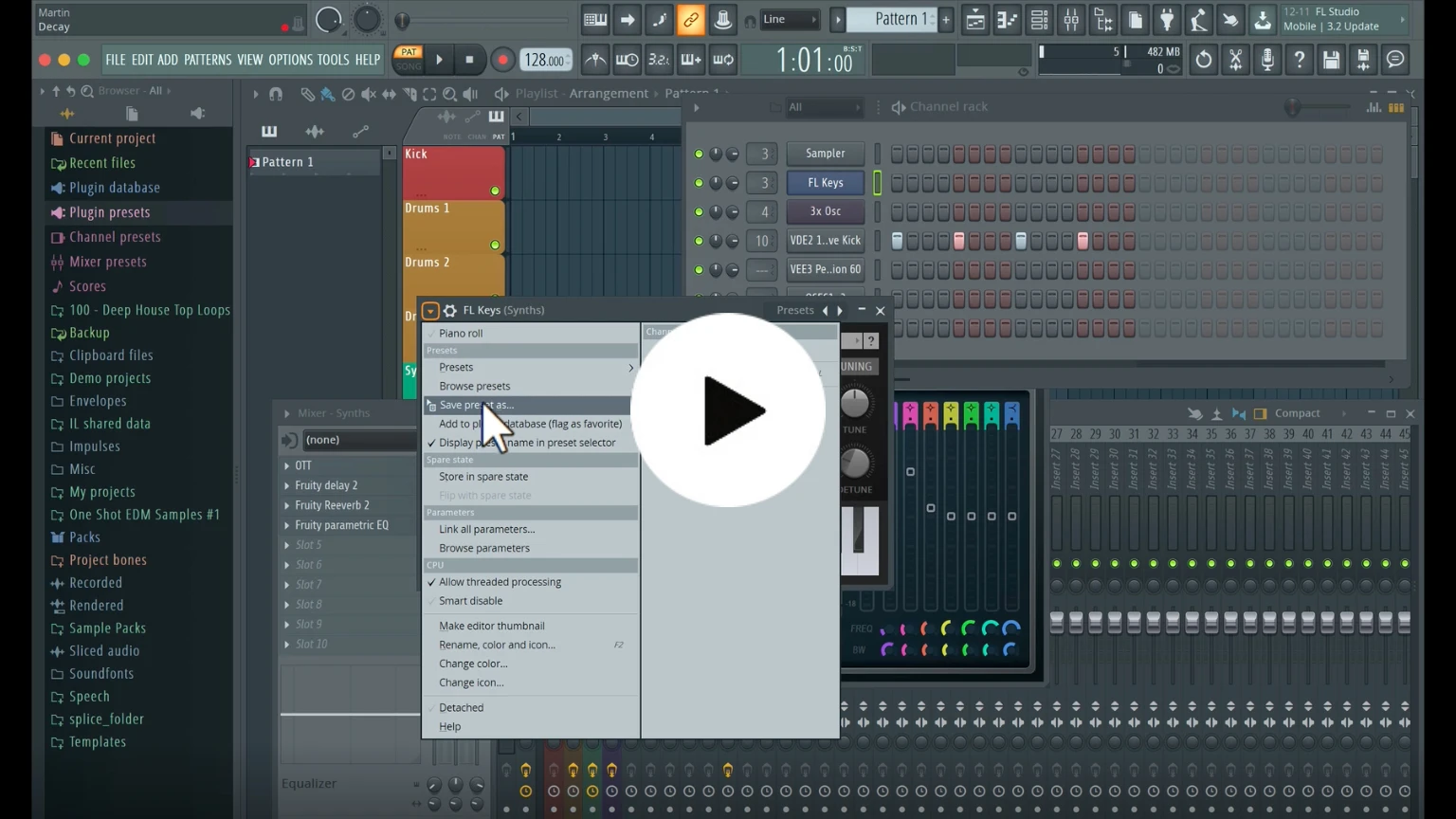This screenshot has width=1456, height=819.
Task: Open the PATTERNS menu
Action: [208, 60]
